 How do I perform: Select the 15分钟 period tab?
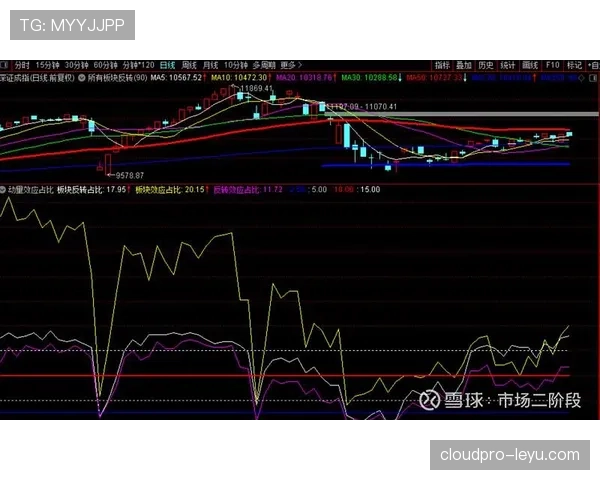(47, 65)
